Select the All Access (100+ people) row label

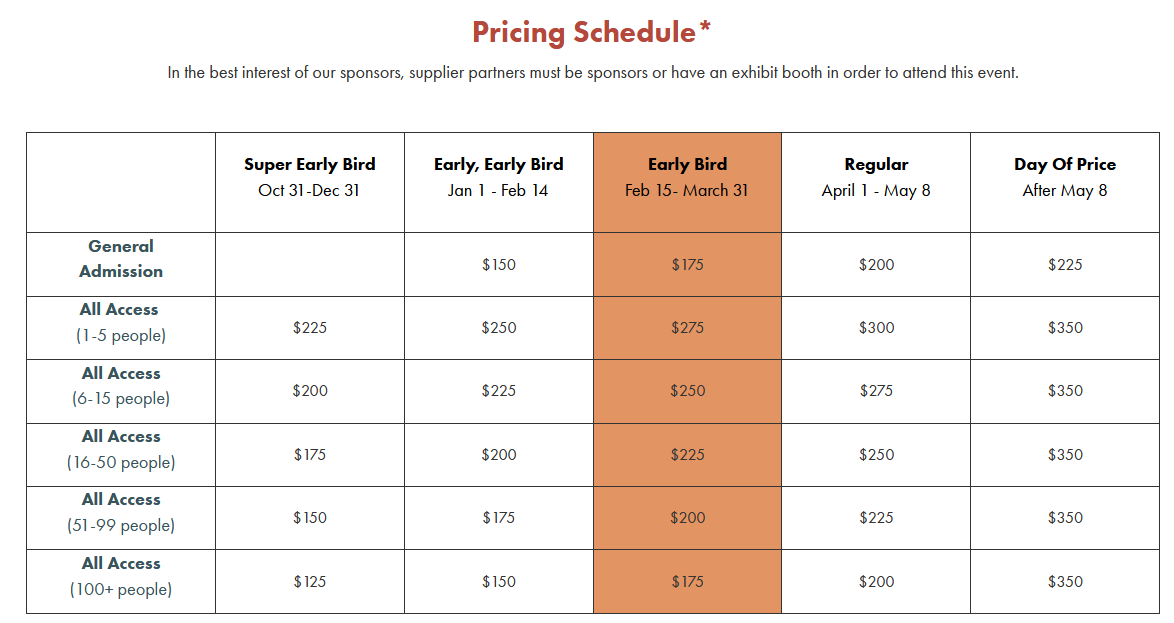click(121, 576)
